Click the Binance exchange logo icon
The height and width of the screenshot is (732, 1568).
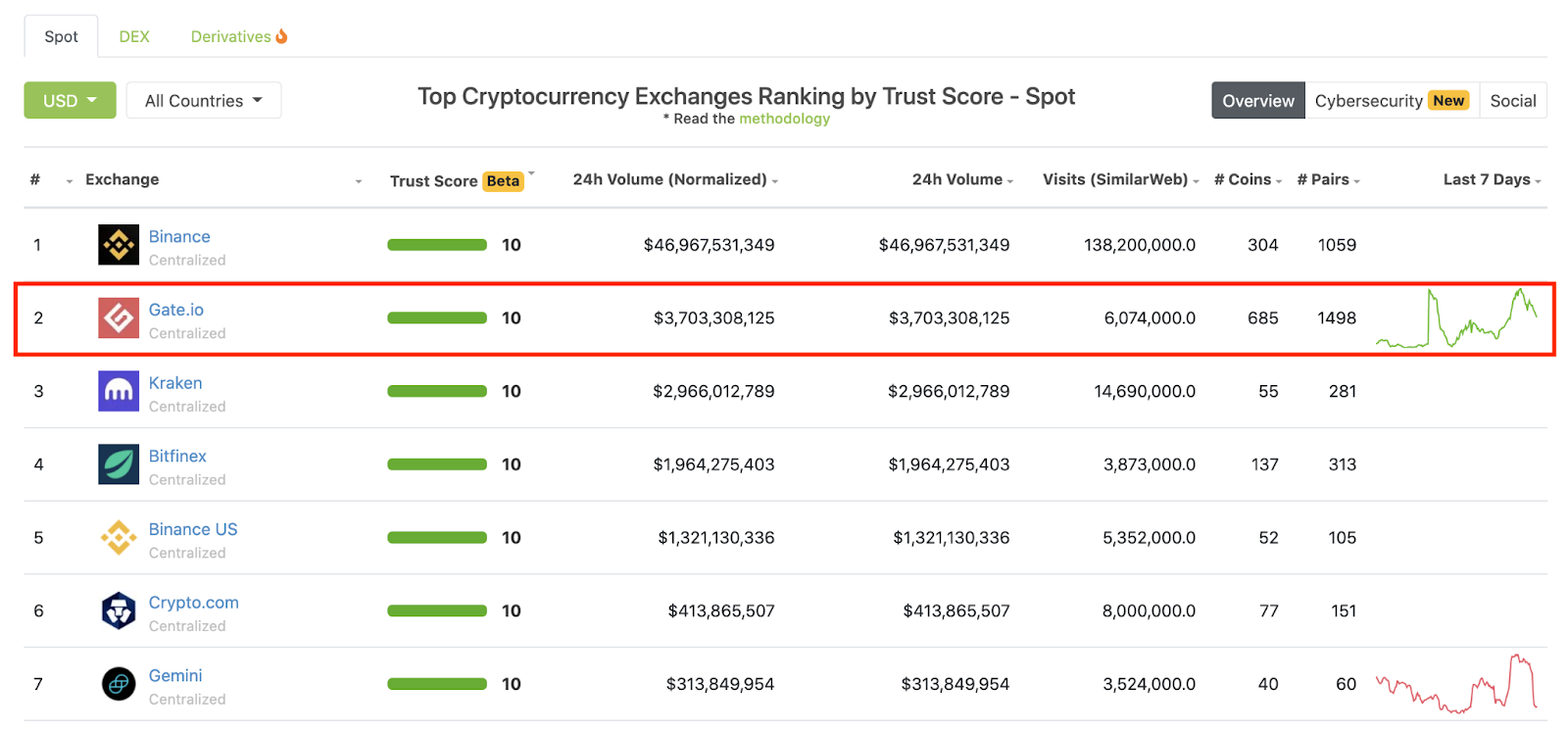[119, 245]
